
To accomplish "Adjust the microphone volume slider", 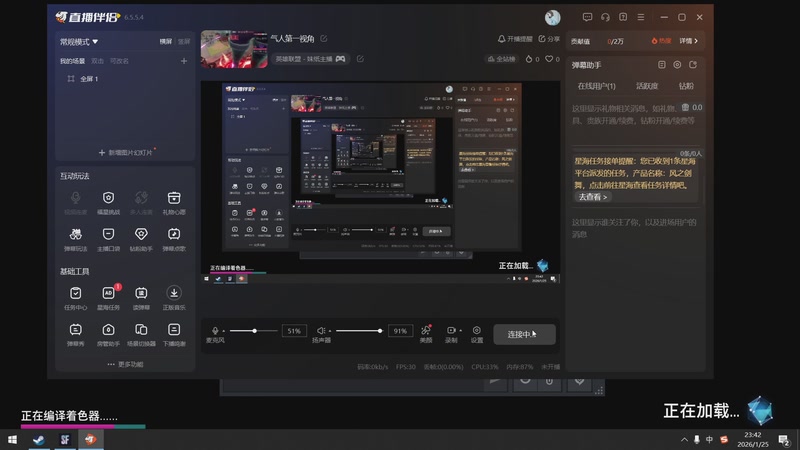I will click(254, 331).
